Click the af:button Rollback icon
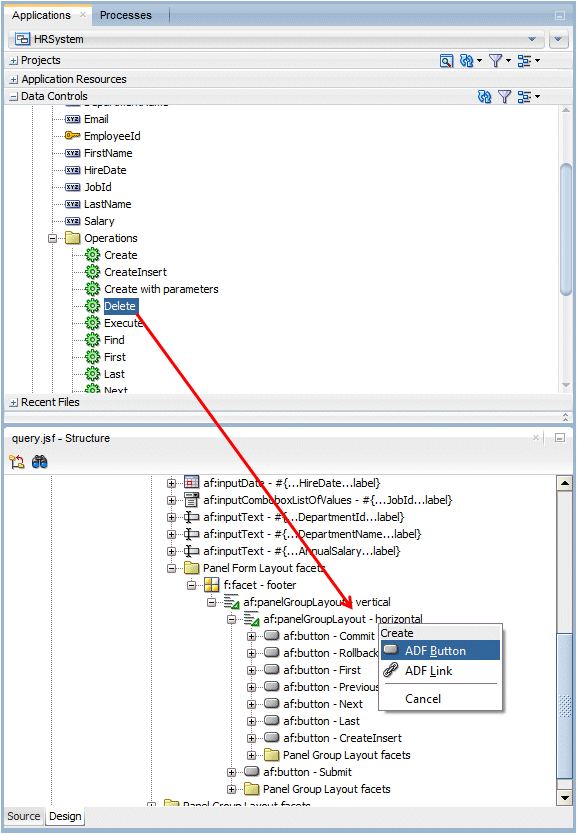Screen dimensions: 577x834 pos(272,653)
